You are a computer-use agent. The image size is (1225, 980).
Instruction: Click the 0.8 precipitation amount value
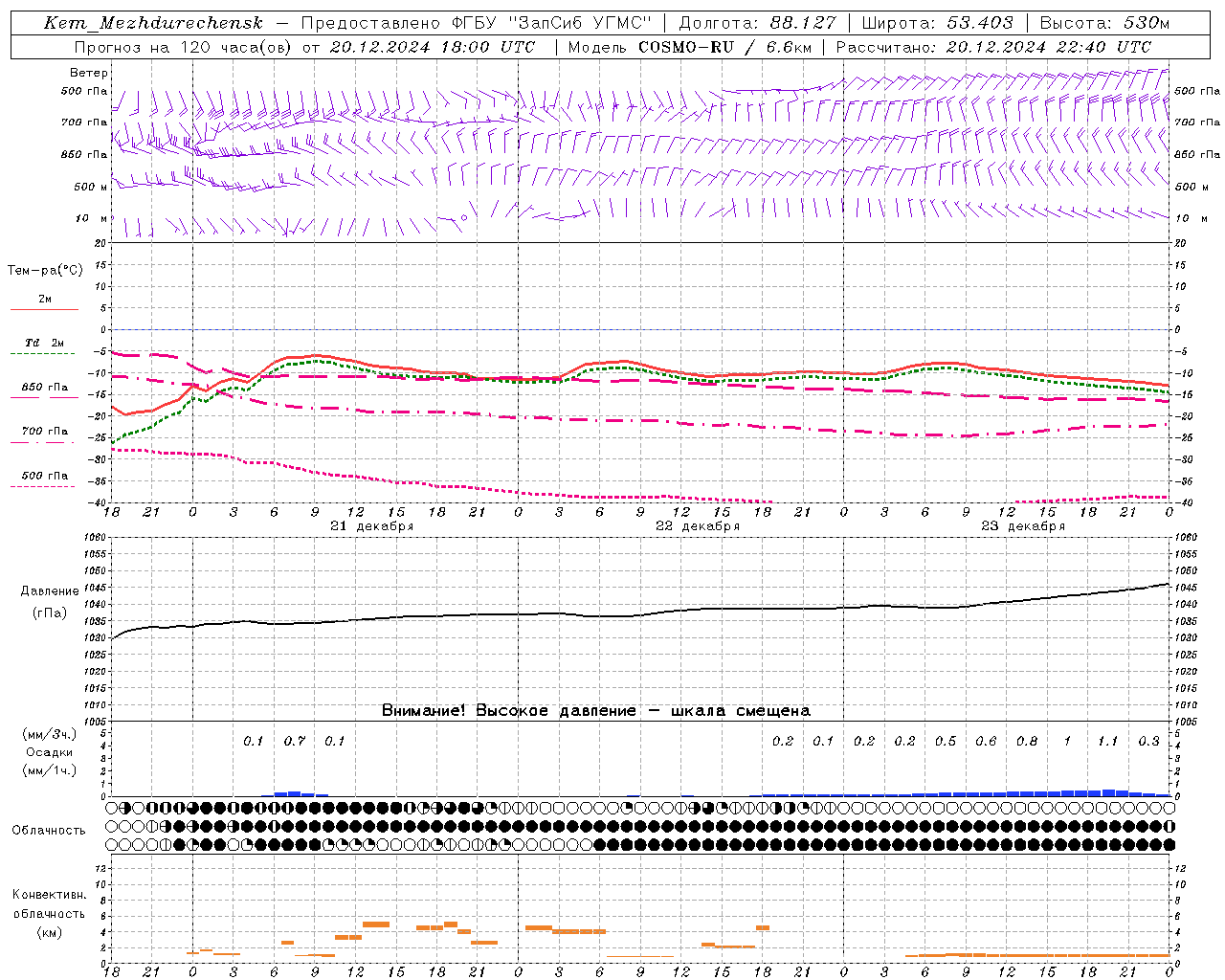pyautogui.click(x=1026, y=741)
